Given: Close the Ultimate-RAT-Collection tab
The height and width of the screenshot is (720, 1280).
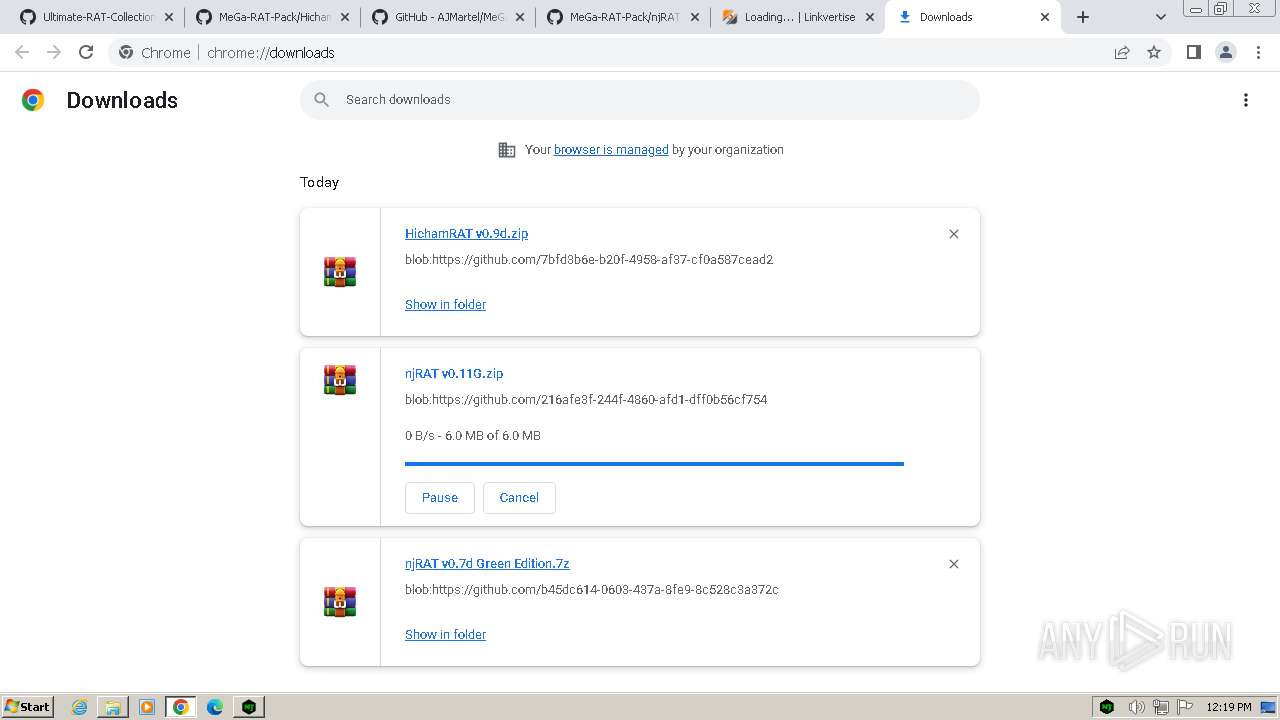Looking at the screenshot, I should (x=169, y=17).
